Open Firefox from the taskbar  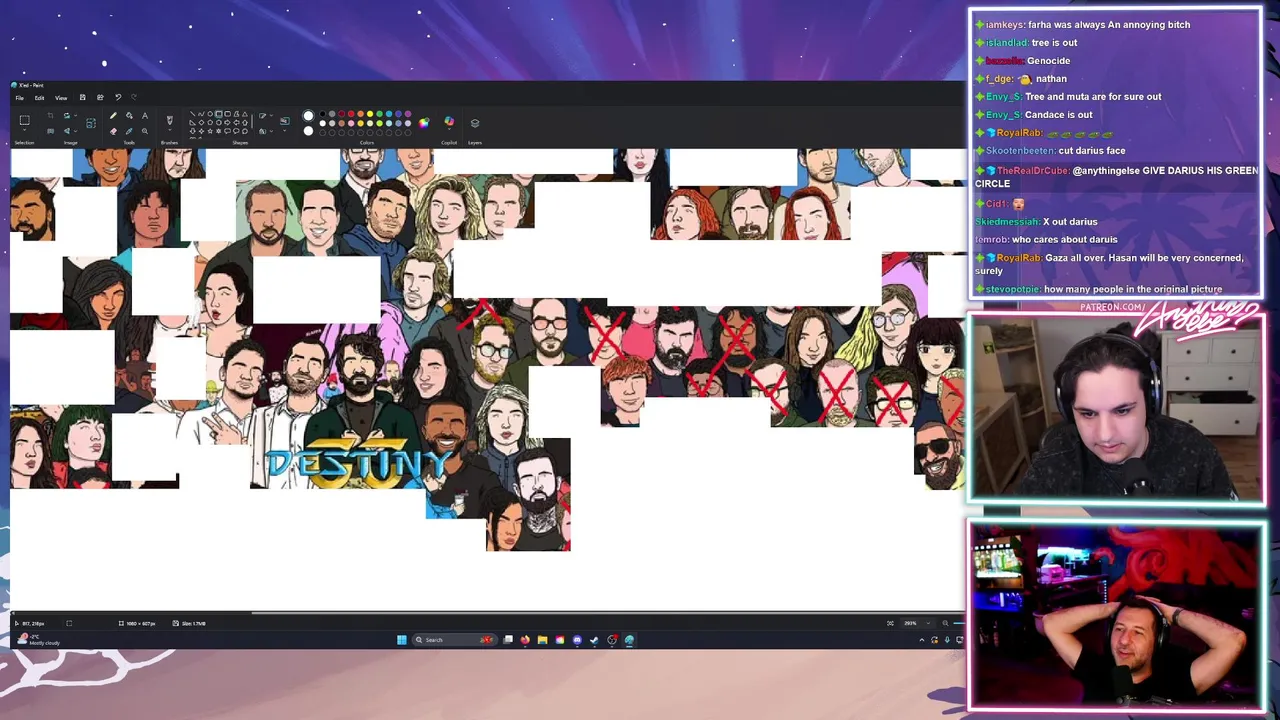pyautogui.click(x=525, y=640)
